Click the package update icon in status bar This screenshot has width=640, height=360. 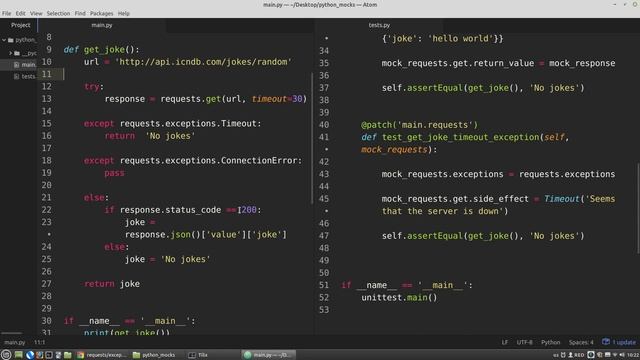pyautogui.click(x=606, y=342)
